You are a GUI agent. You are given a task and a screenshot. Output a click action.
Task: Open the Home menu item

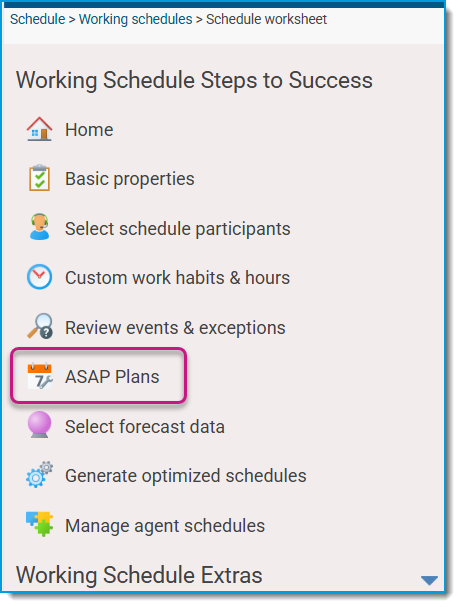89,130
